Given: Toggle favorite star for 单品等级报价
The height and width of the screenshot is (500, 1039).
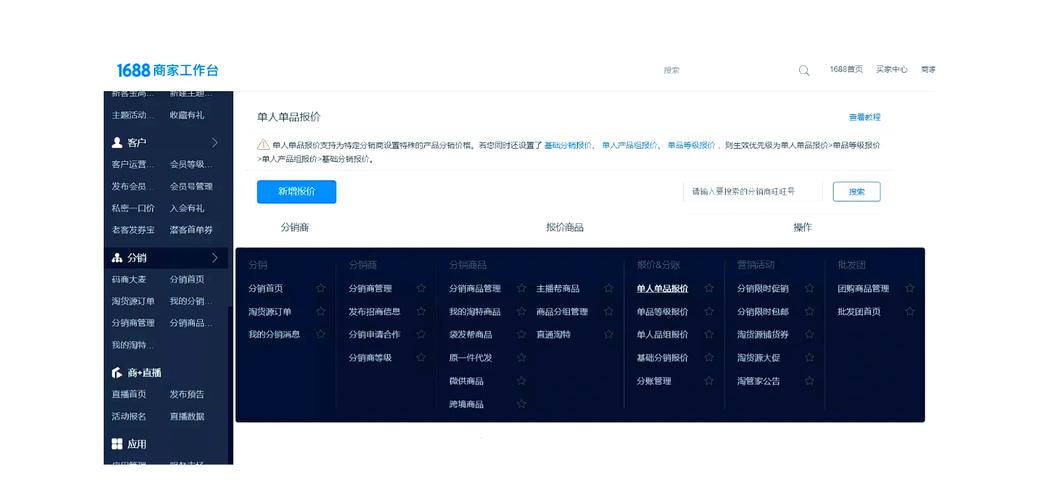Looking at the screenshot, I should click(709, 311).
